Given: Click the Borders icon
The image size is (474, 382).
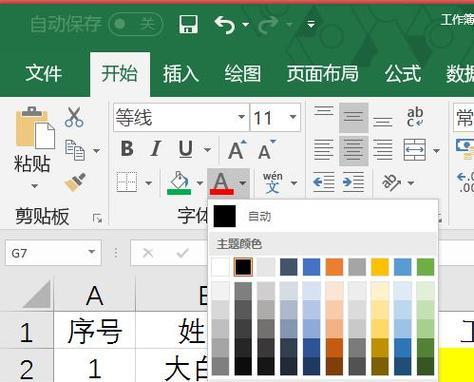Looking at the screenshot, I should point(127,182).
